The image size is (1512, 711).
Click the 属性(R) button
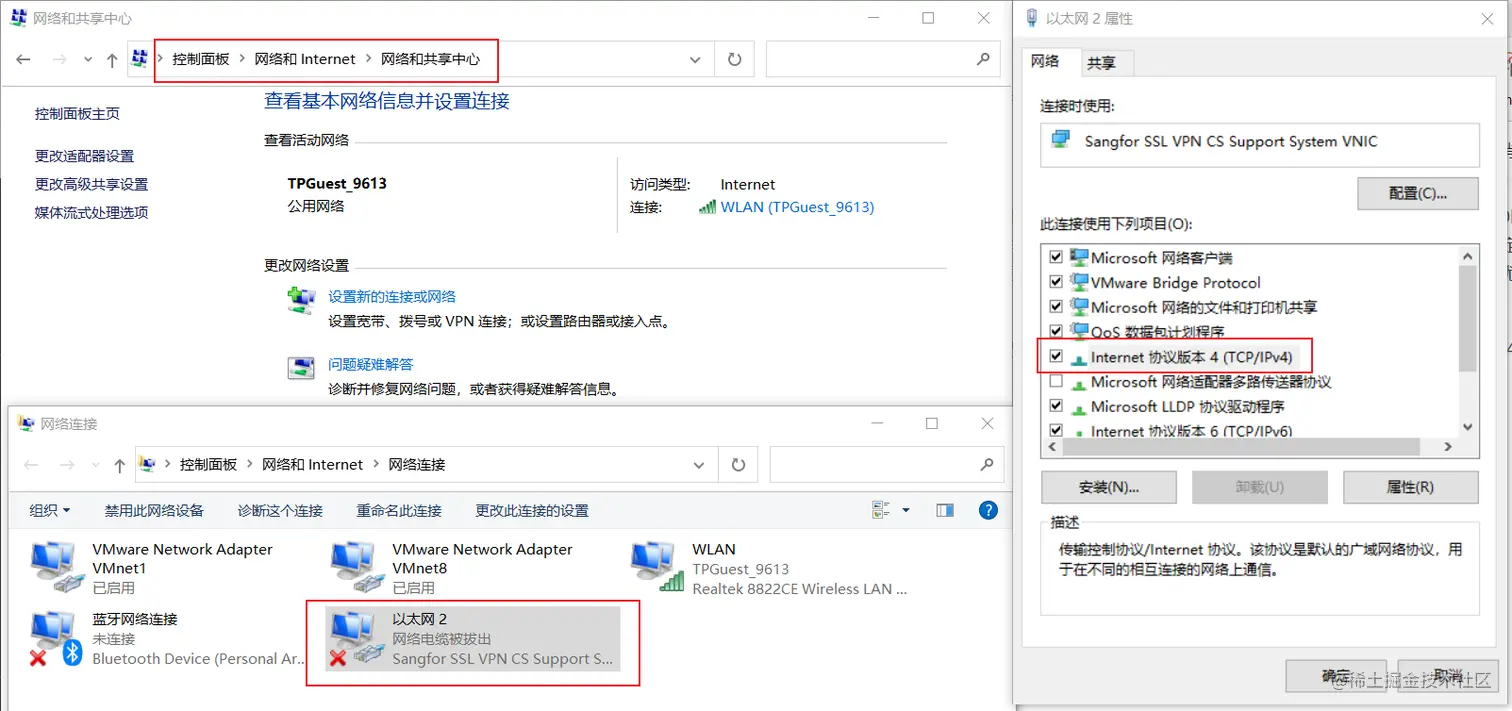[x=1410, y=487]
